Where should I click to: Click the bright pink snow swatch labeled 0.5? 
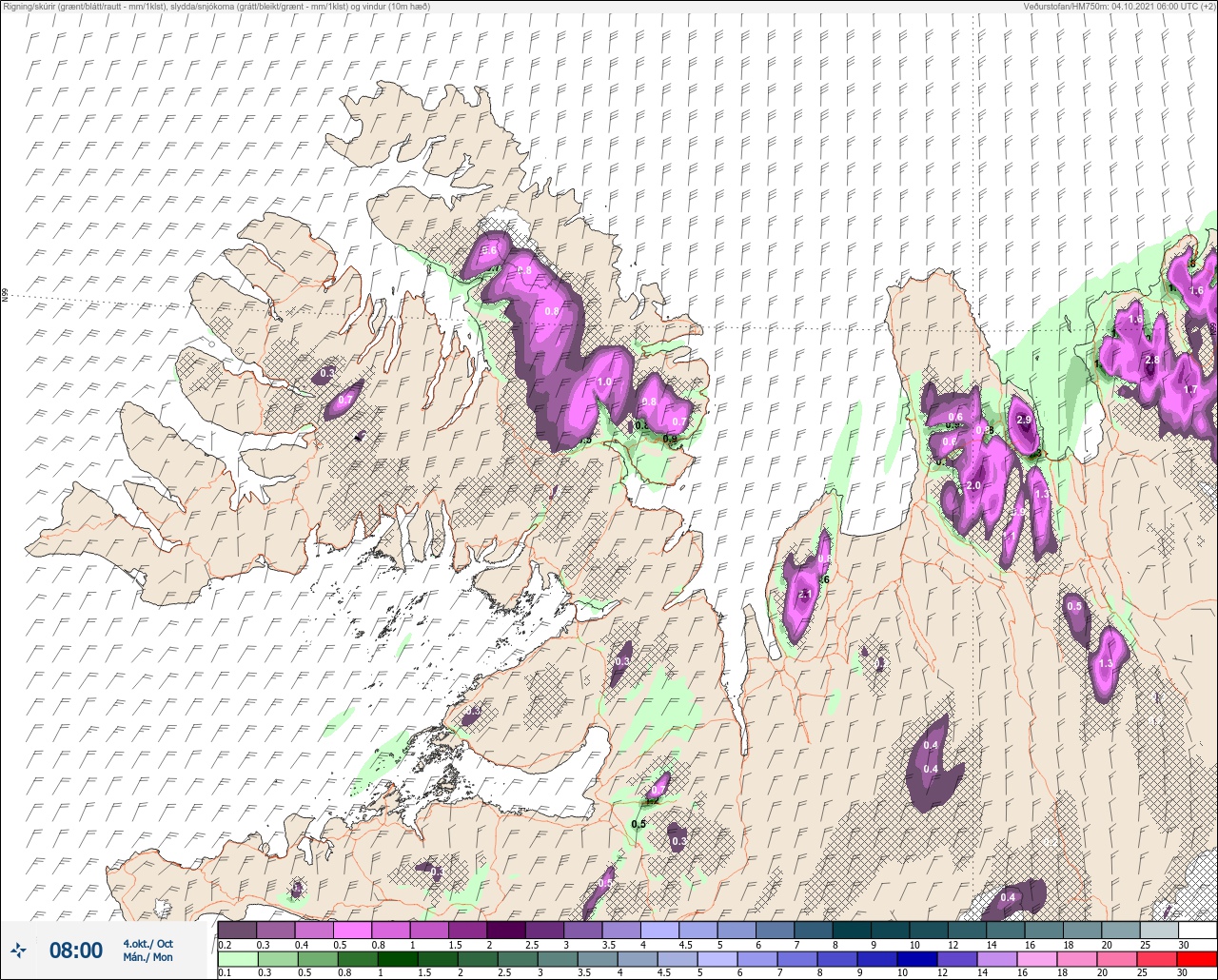point(352,930)
